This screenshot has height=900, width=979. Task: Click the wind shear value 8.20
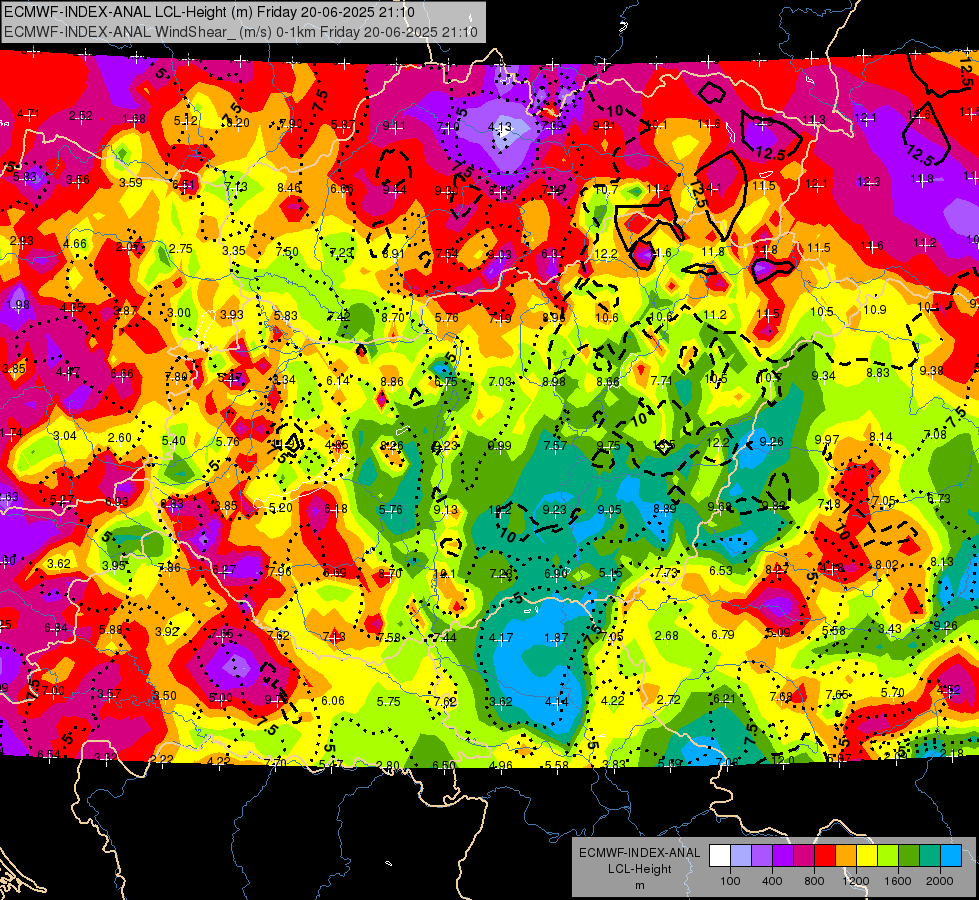point(238,123)
